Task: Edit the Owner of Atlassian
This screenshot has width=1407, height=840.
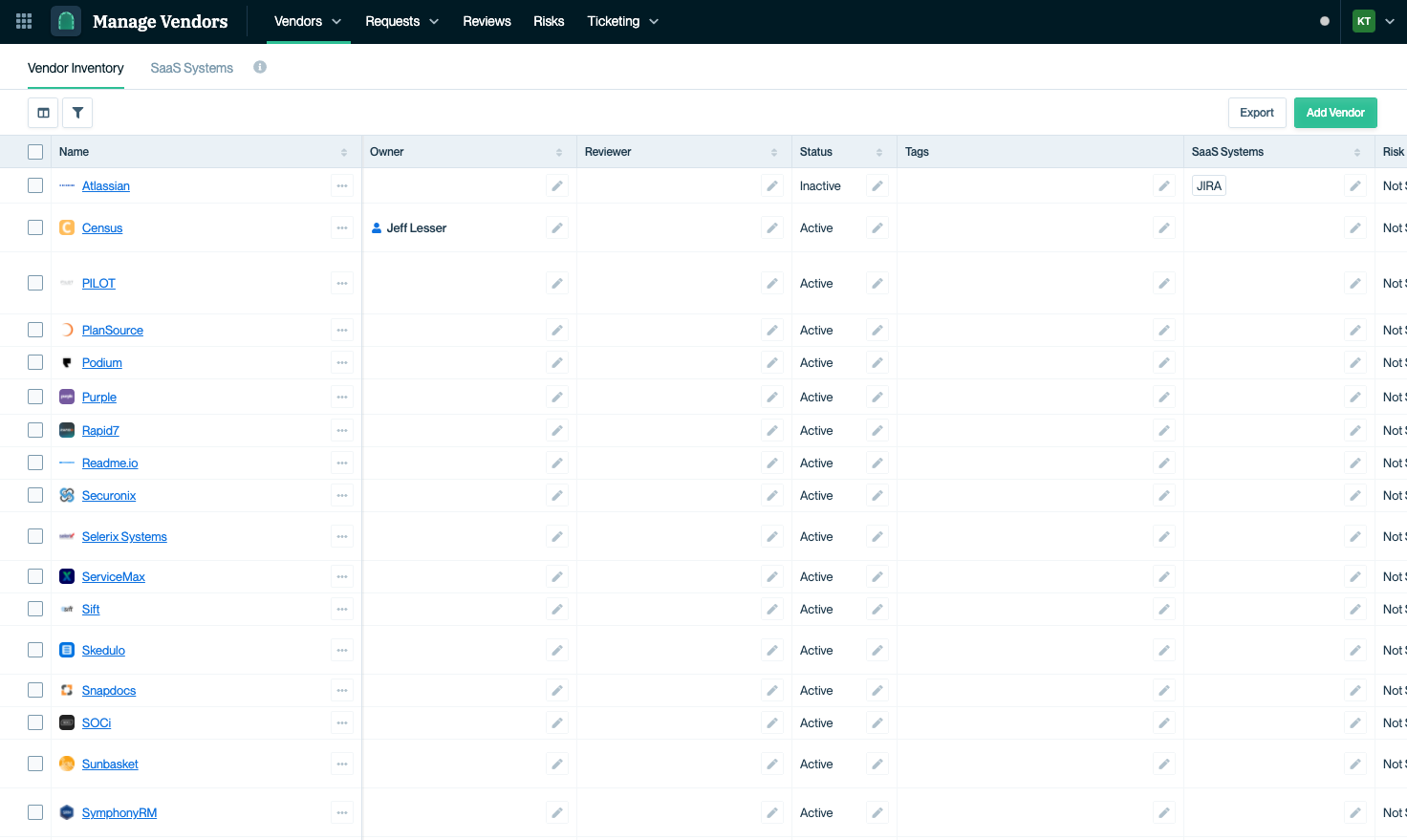Action: click(x=557, y=185)
